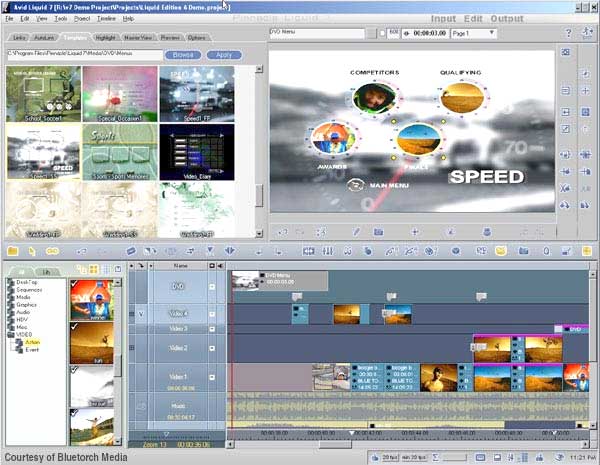Expand the Video 2 track plus box
The height and width of the screenshot is (465, 600).
click(x=132, y=348)
